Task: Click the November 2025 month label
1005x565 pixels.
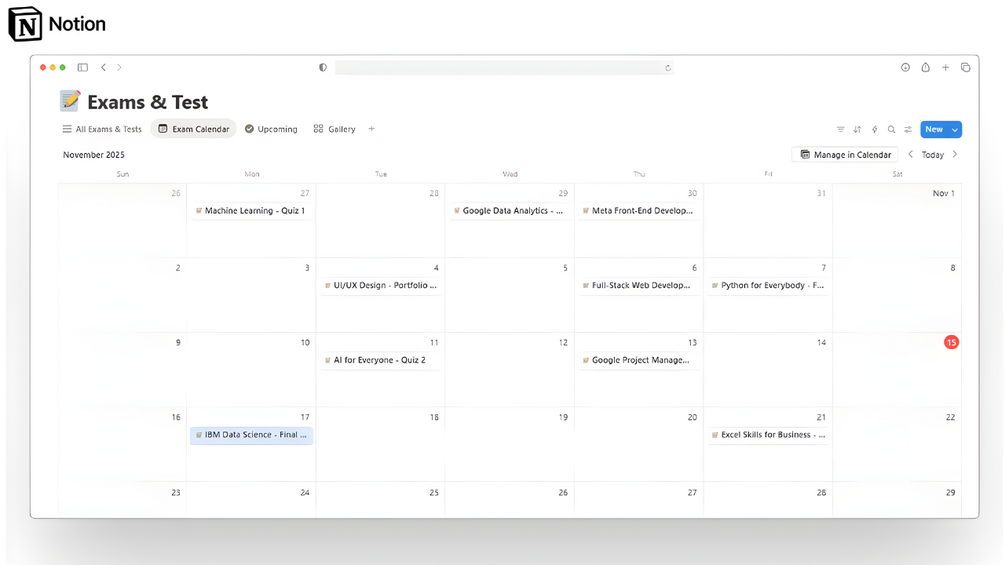Action: (x=94, y=154)
